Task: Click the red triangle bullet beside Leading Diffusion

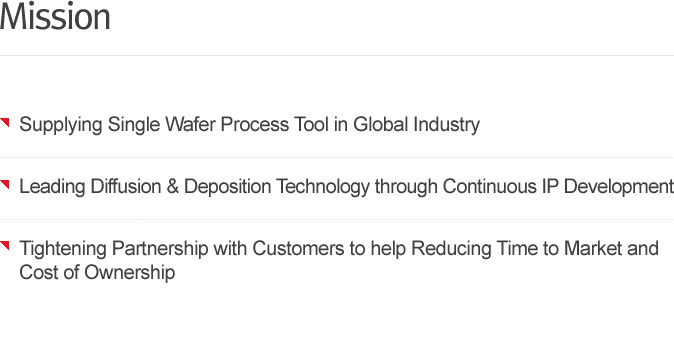Action: (5, 184)
